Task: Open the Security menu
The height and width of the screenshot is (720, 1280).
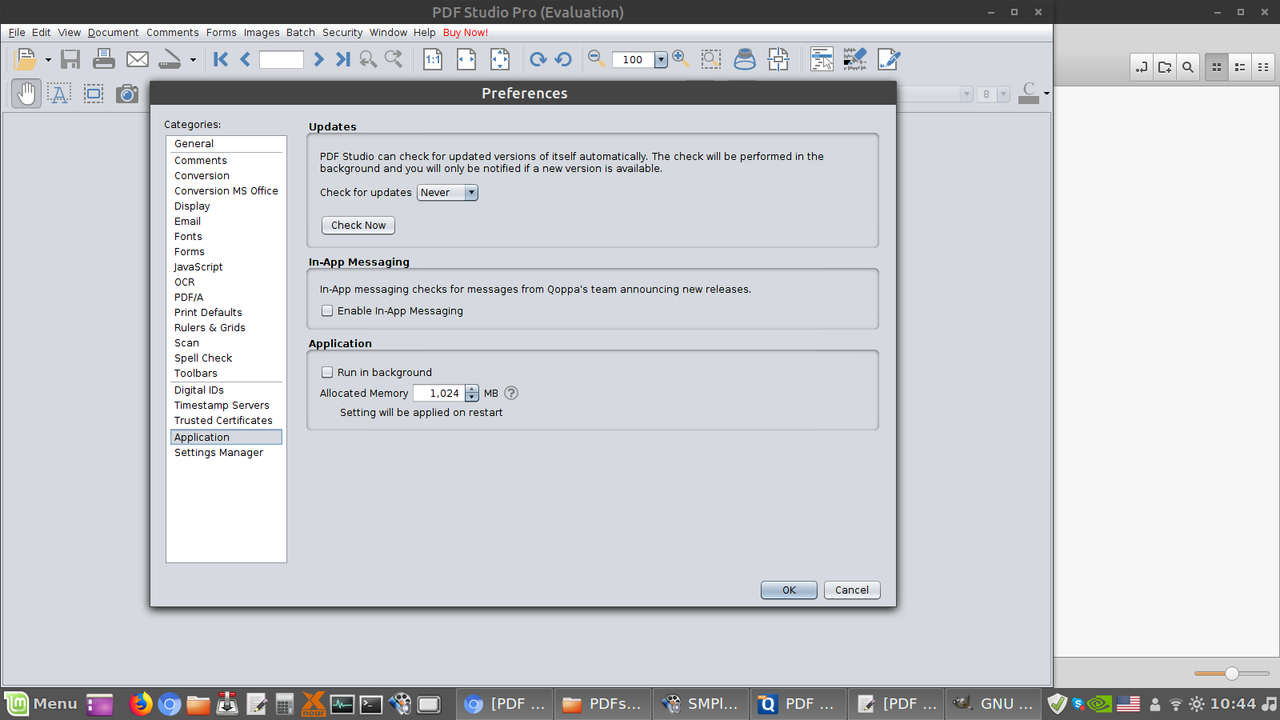Action: (342, 32)
